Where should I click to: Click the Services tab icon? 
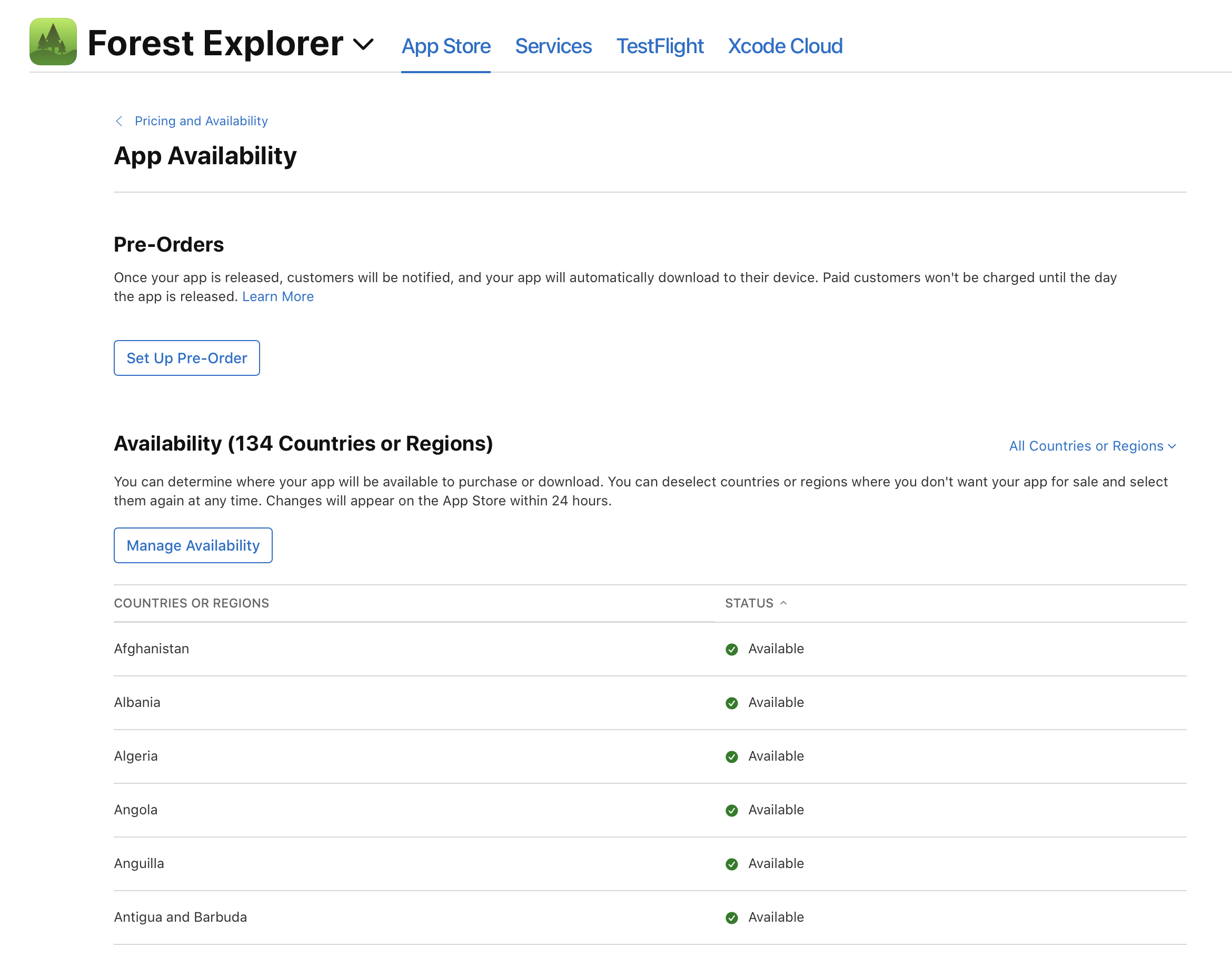[553, 46]
